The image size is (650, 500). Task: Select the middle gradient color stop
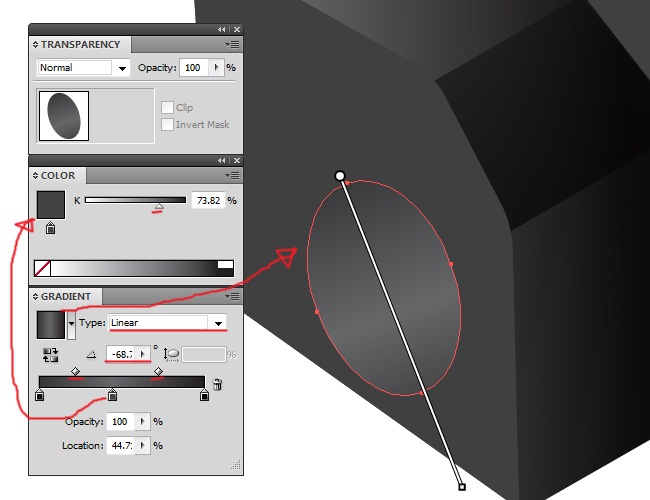[112, 395]
